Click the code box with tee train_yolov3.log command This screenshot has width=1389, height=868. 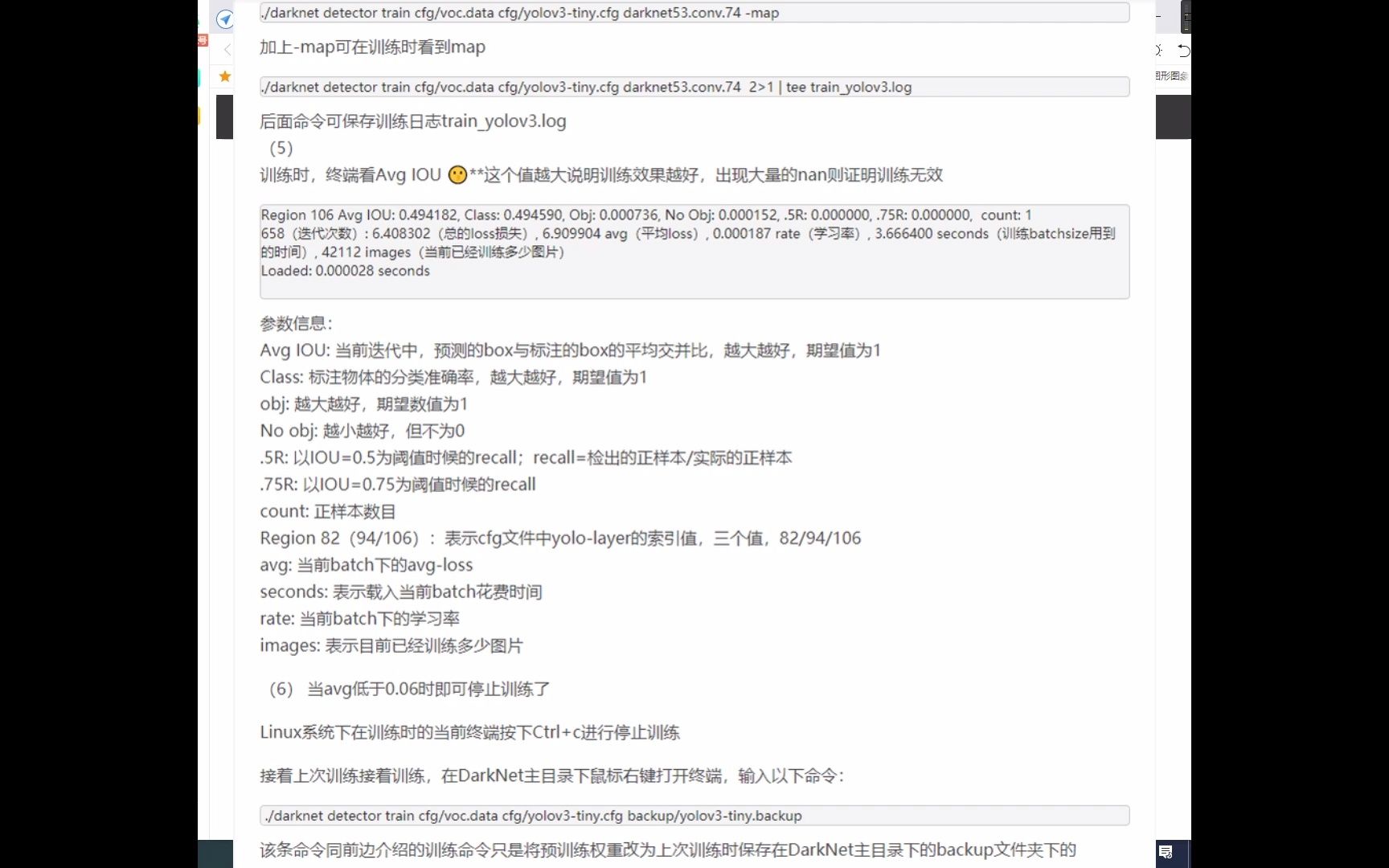(x=694, y=87)
